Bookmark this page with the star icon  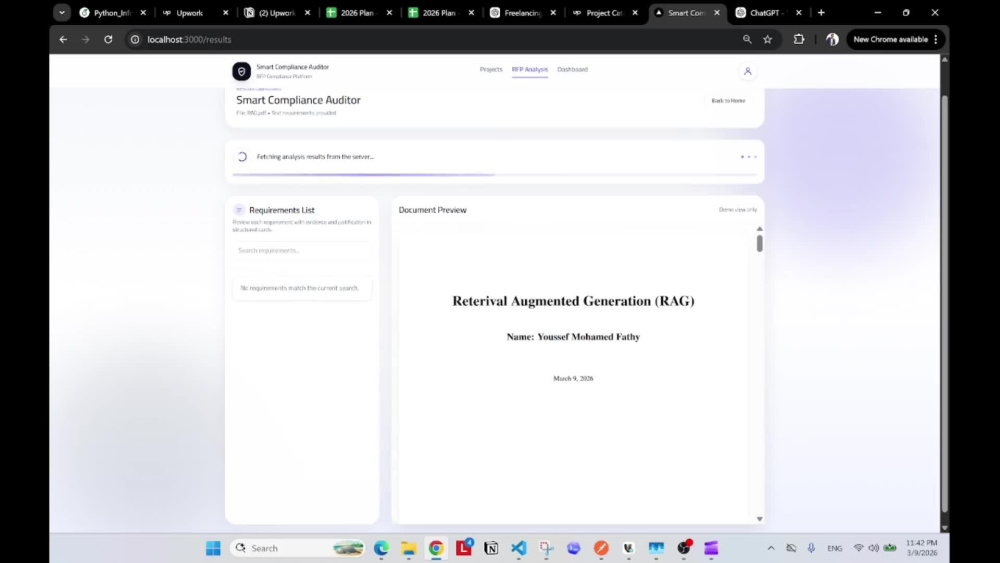[x=768, y=40]
